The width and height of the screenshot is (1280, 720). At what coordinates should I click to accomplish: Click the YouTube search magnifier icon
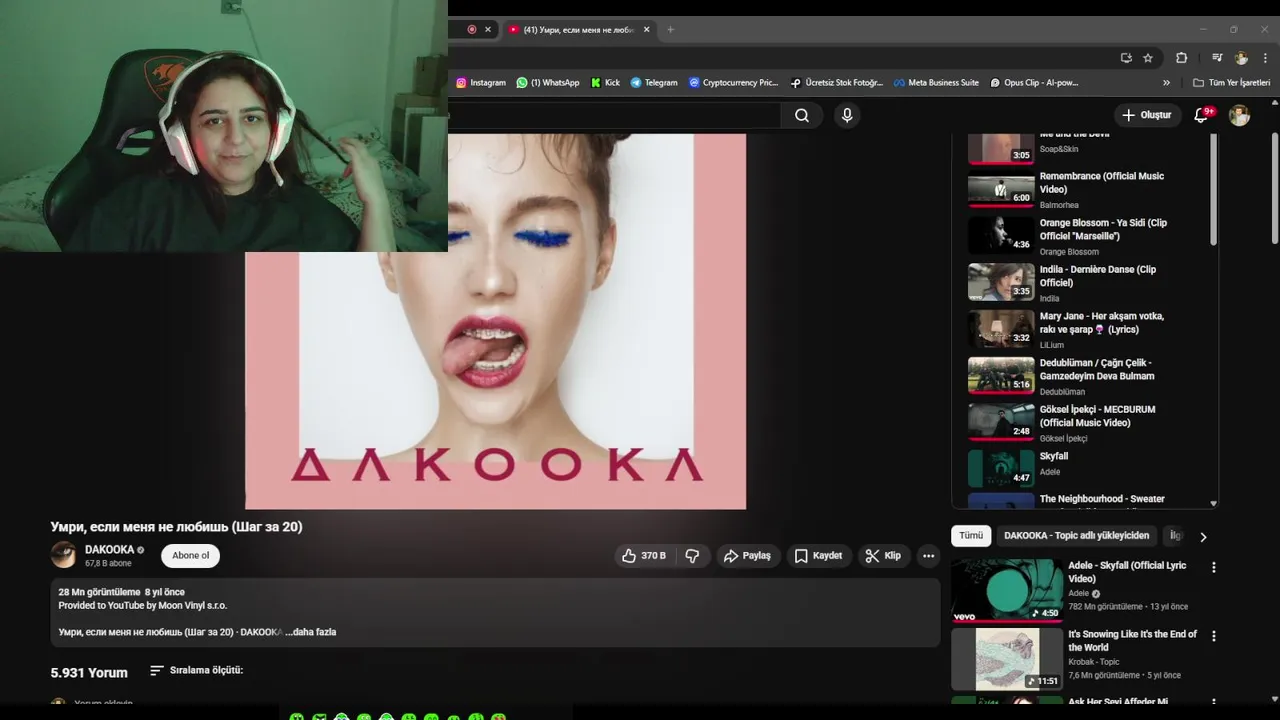pos(802,115)
